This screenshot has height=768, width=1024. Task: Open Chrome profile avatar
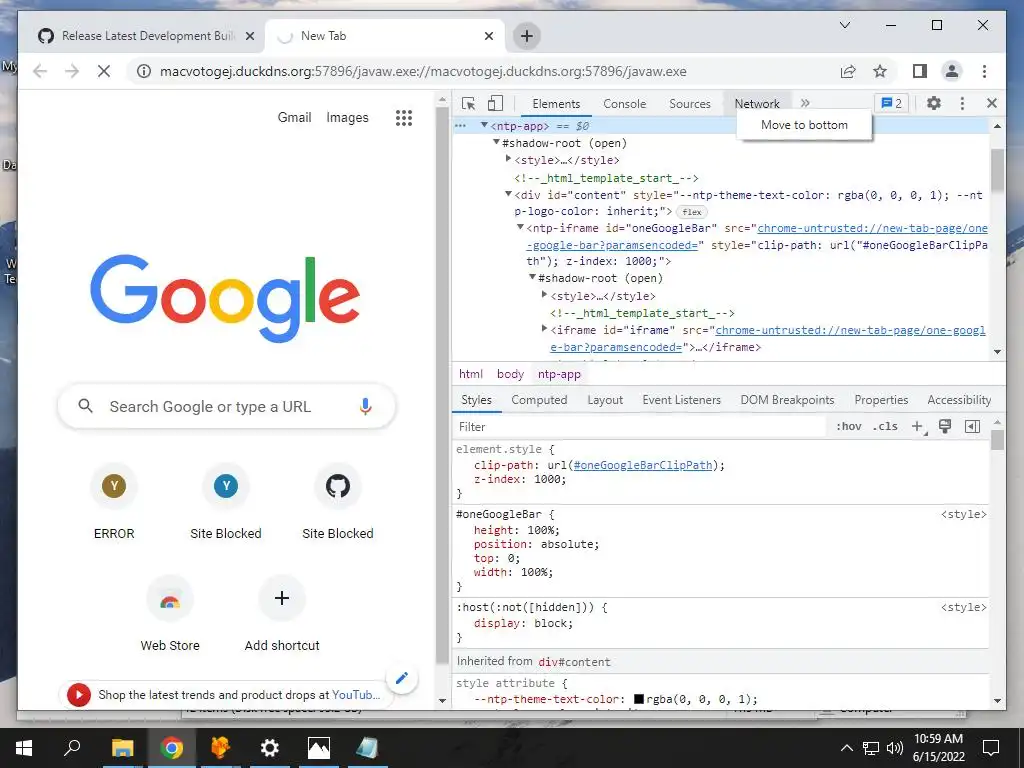click(952, 71)
